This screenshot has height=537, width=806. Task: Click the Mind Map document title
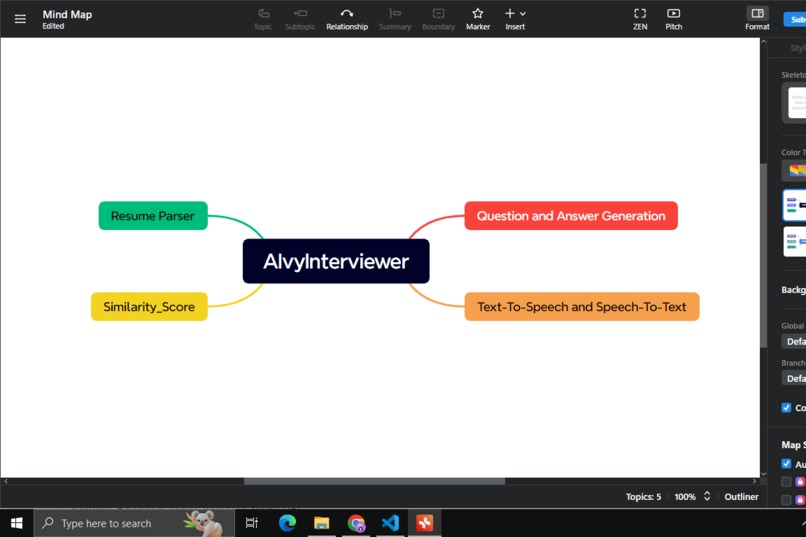pos(67,14)
